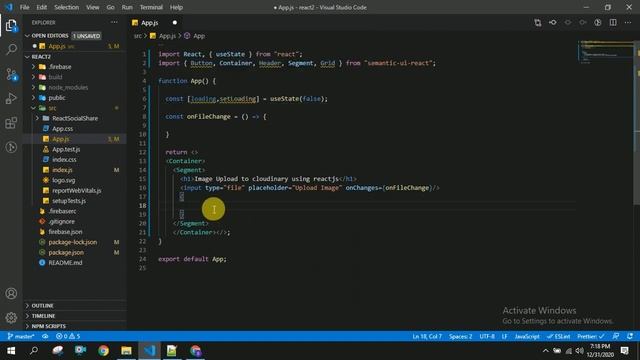
Task: Click Open Changes icon in editor toolbar
Action: click(538, 23)
